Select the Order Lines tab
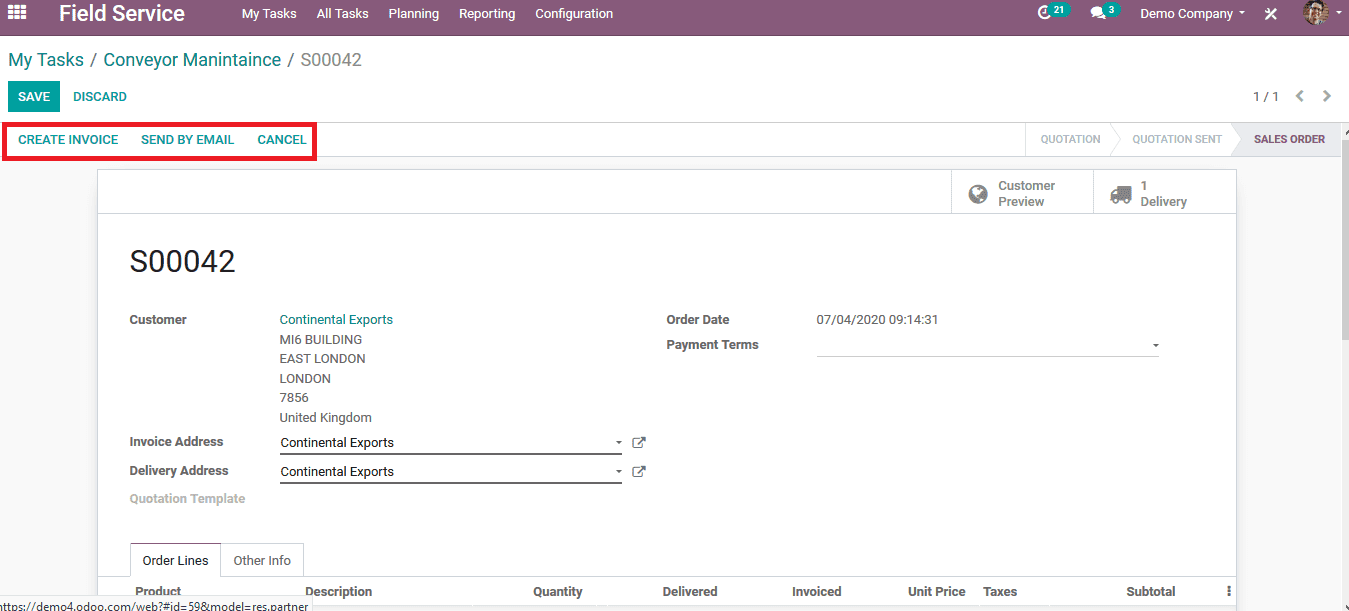The image size is (1349, 611). coord(176,560)
